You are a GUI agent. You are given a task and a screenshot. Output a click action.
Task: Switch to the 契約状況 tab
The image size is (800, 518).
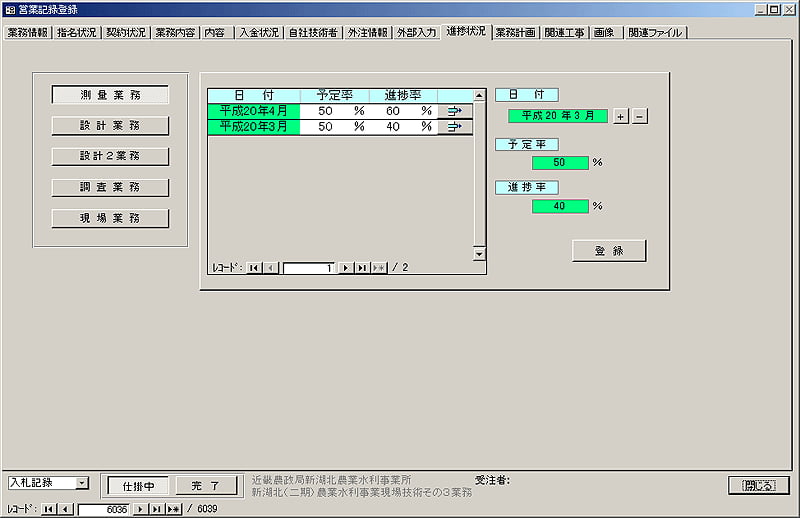coord(126,32)
